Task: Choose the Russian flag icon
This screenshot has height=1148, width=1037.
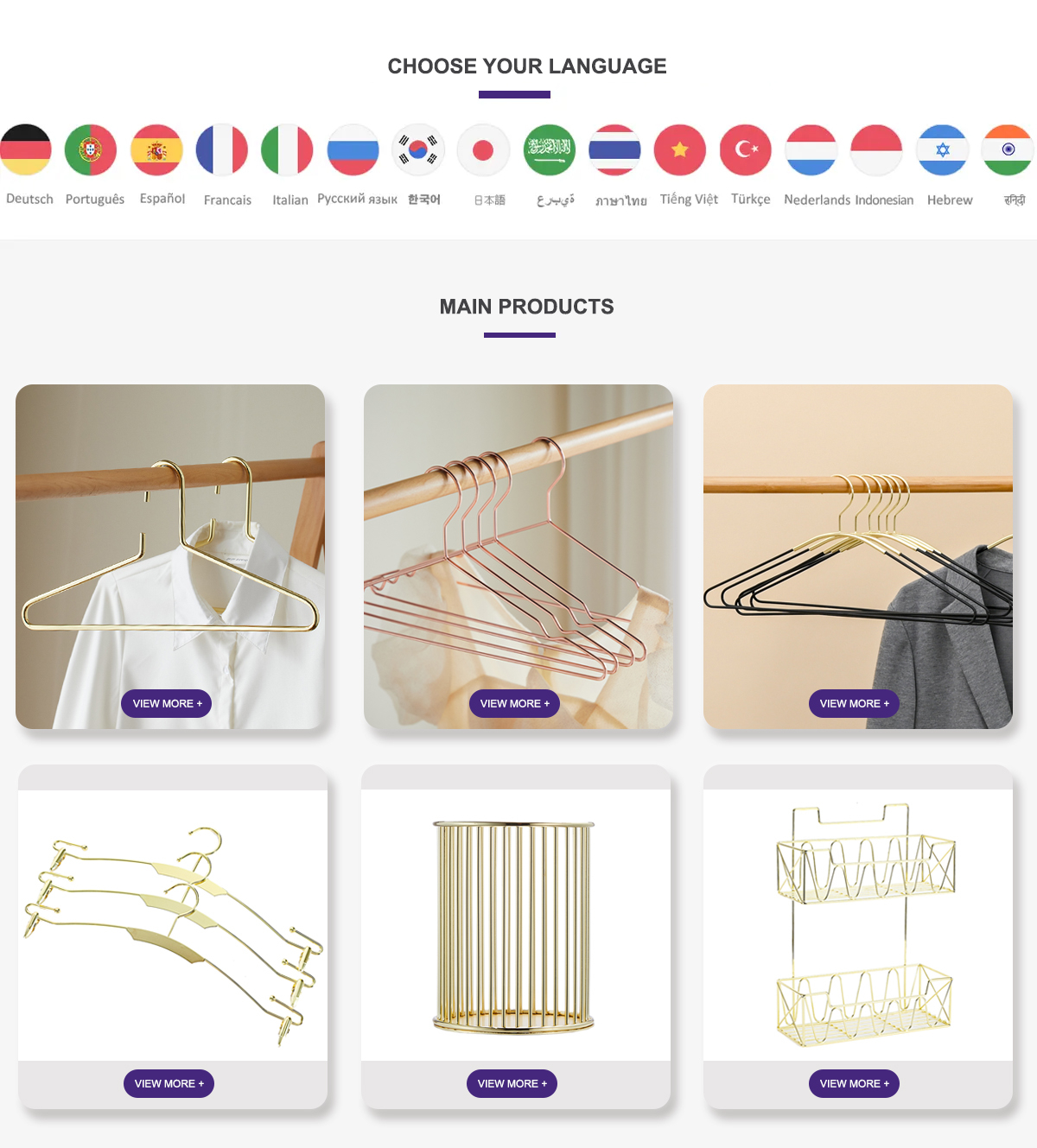Action: (x=353, y=149)
